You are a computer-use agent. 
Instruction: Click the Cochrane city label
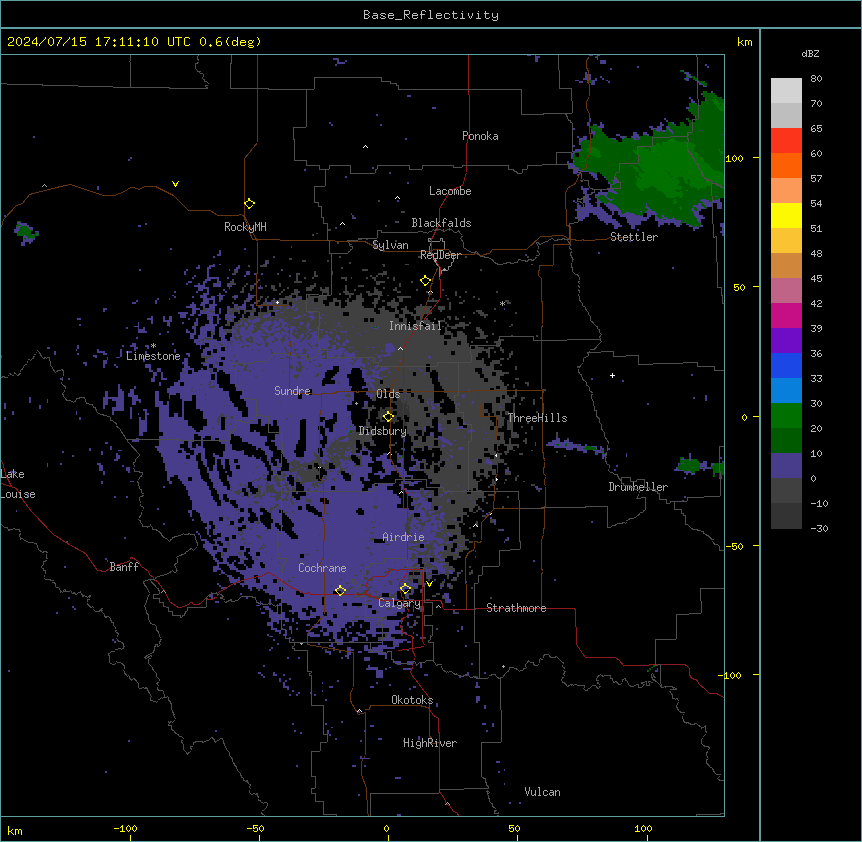tap(322, 568)
